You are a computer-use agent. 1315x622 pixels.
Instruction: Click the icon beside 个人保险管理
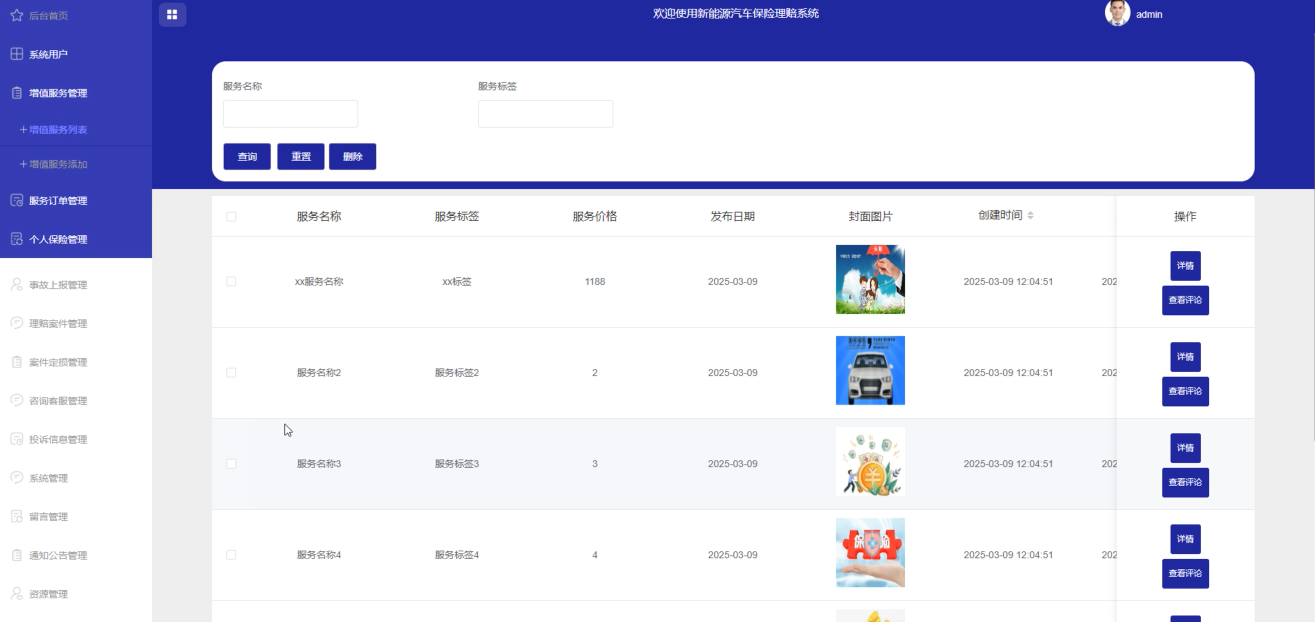(x=16, y=240)
